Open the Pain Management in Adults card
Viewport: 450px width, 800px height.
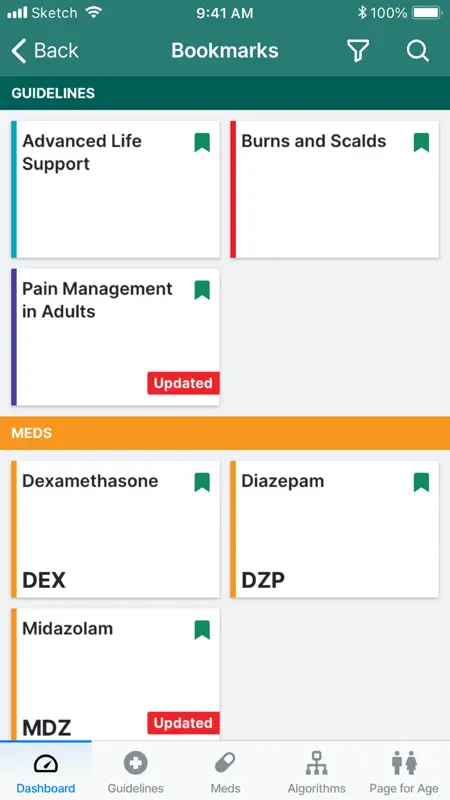point(115,337)
